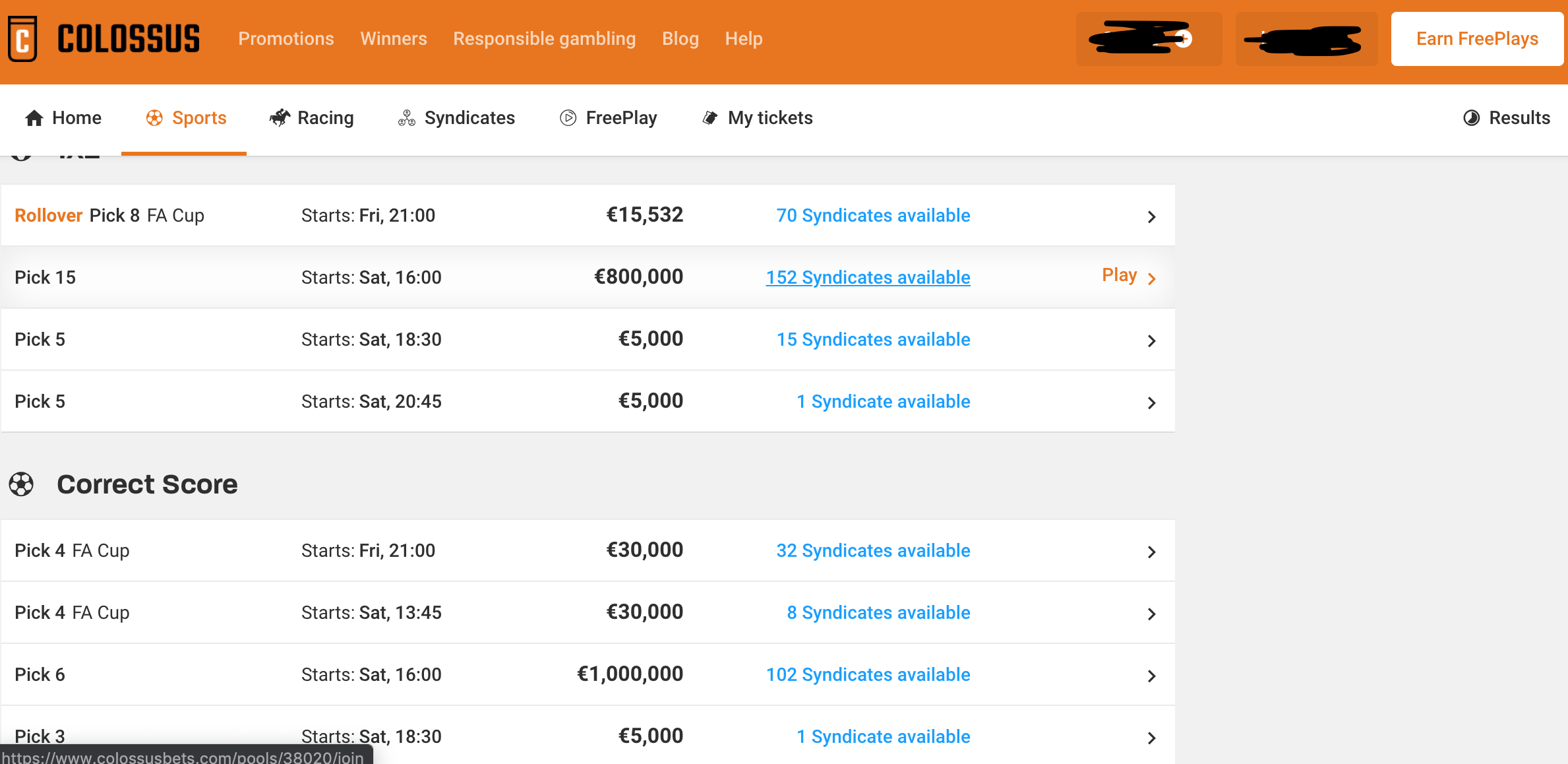Open 1 Syndicate available for Pick 5 Sat 20:45
1568x764 pixels.
coord(884,401)
